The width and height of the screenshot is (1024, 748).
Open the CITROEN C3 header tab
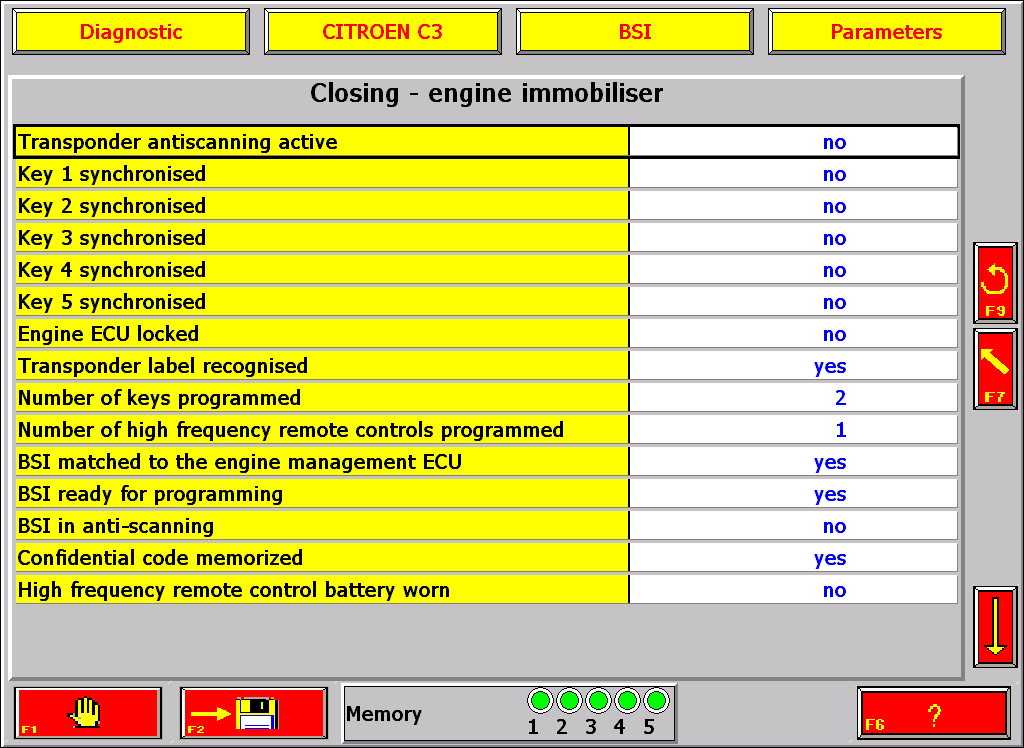click(383, 31)
